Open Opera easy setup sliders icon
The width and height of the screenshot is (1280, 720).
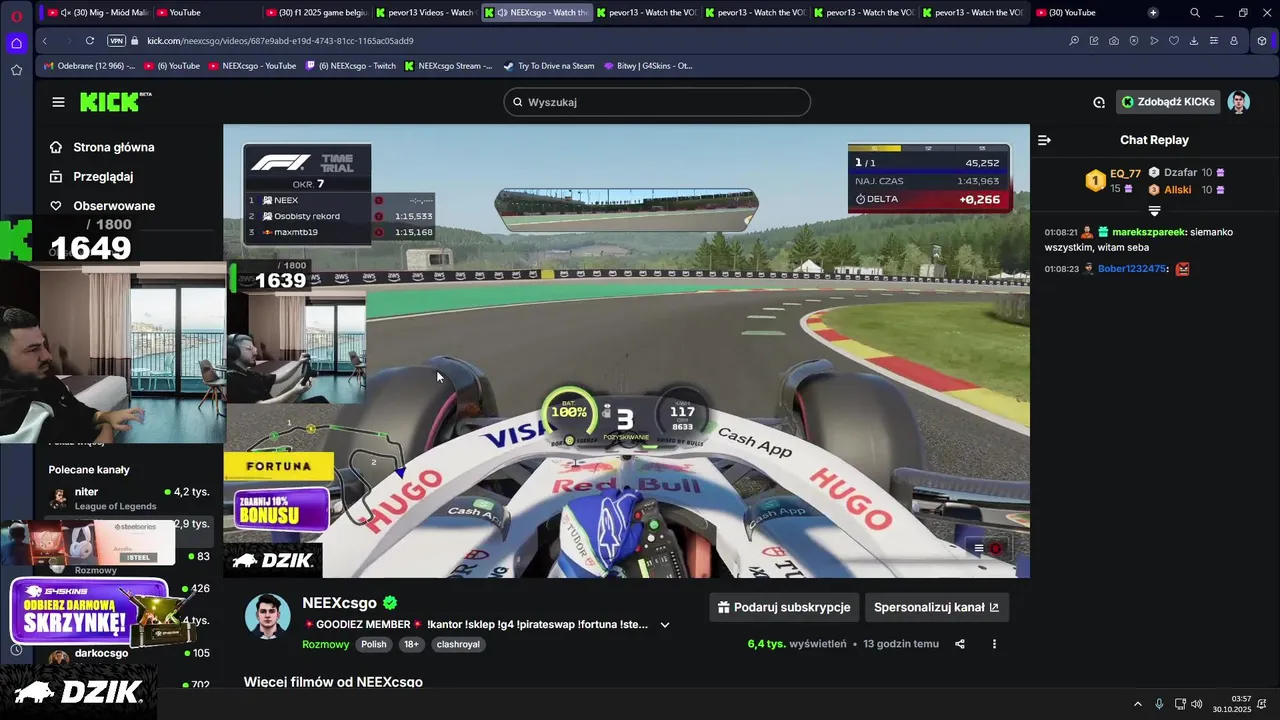(x=1214, y=41)
